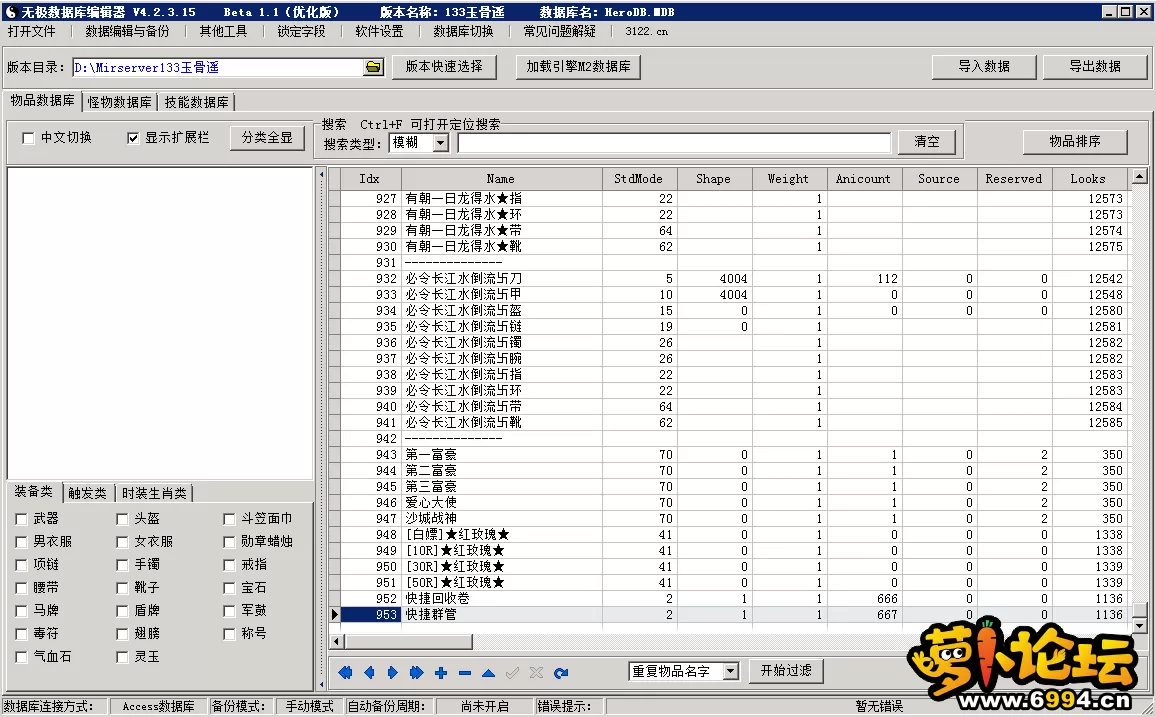Click the vertical scrollbar thumb
The height and width of the screenshot is (717, 1156).
(1139, 610)
